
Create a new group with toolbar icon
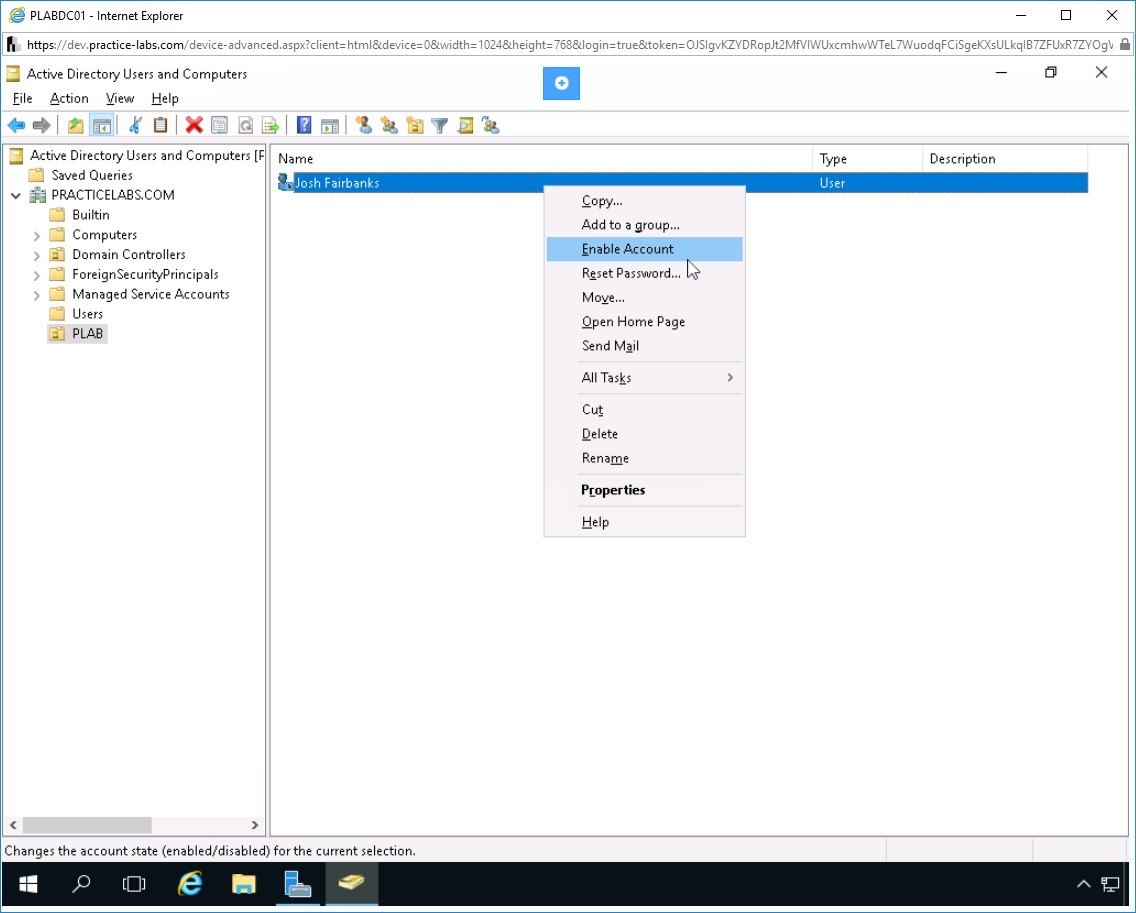389,125
